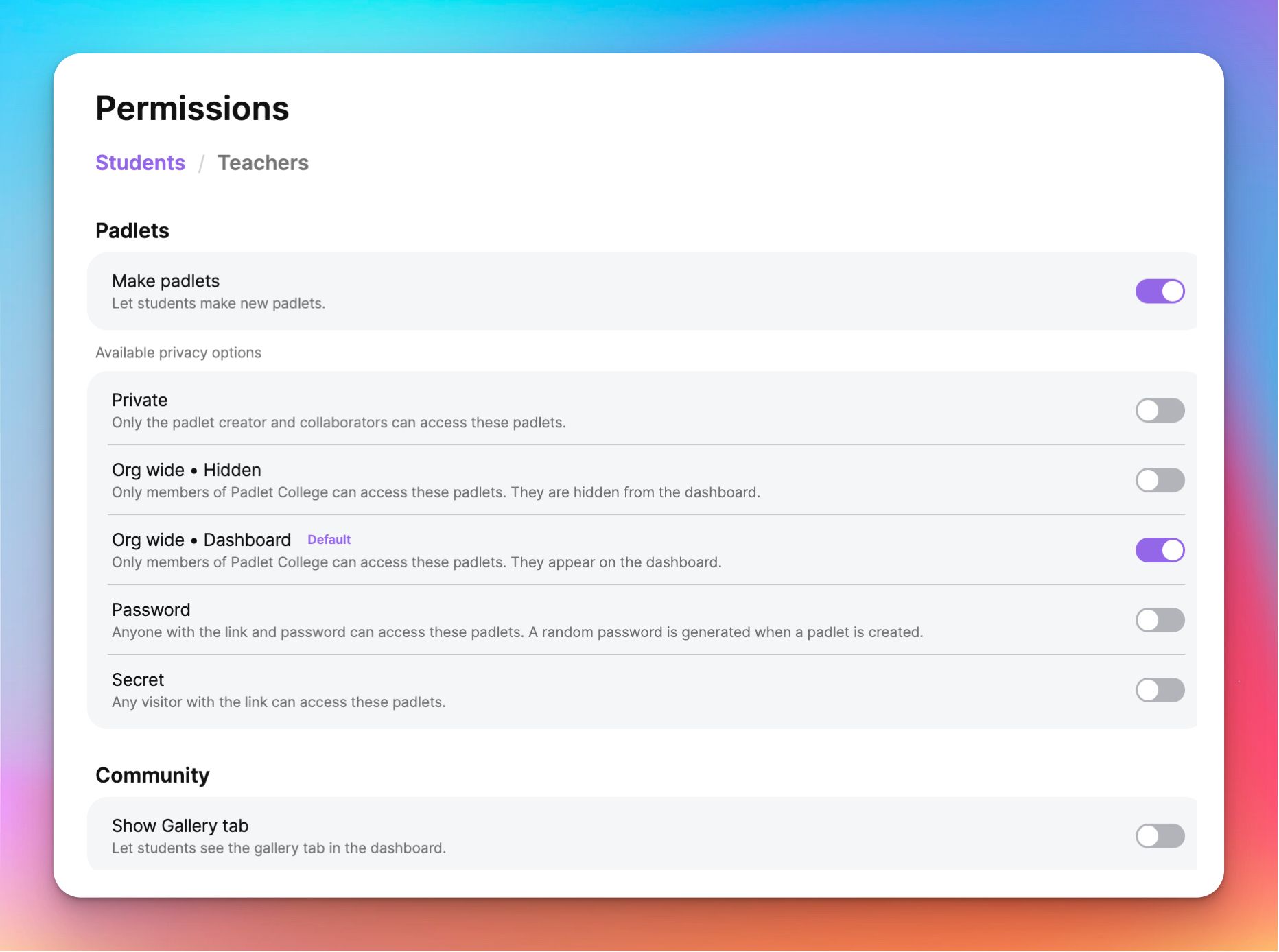Disable the Org wide Dashboard toggle

1160,549
